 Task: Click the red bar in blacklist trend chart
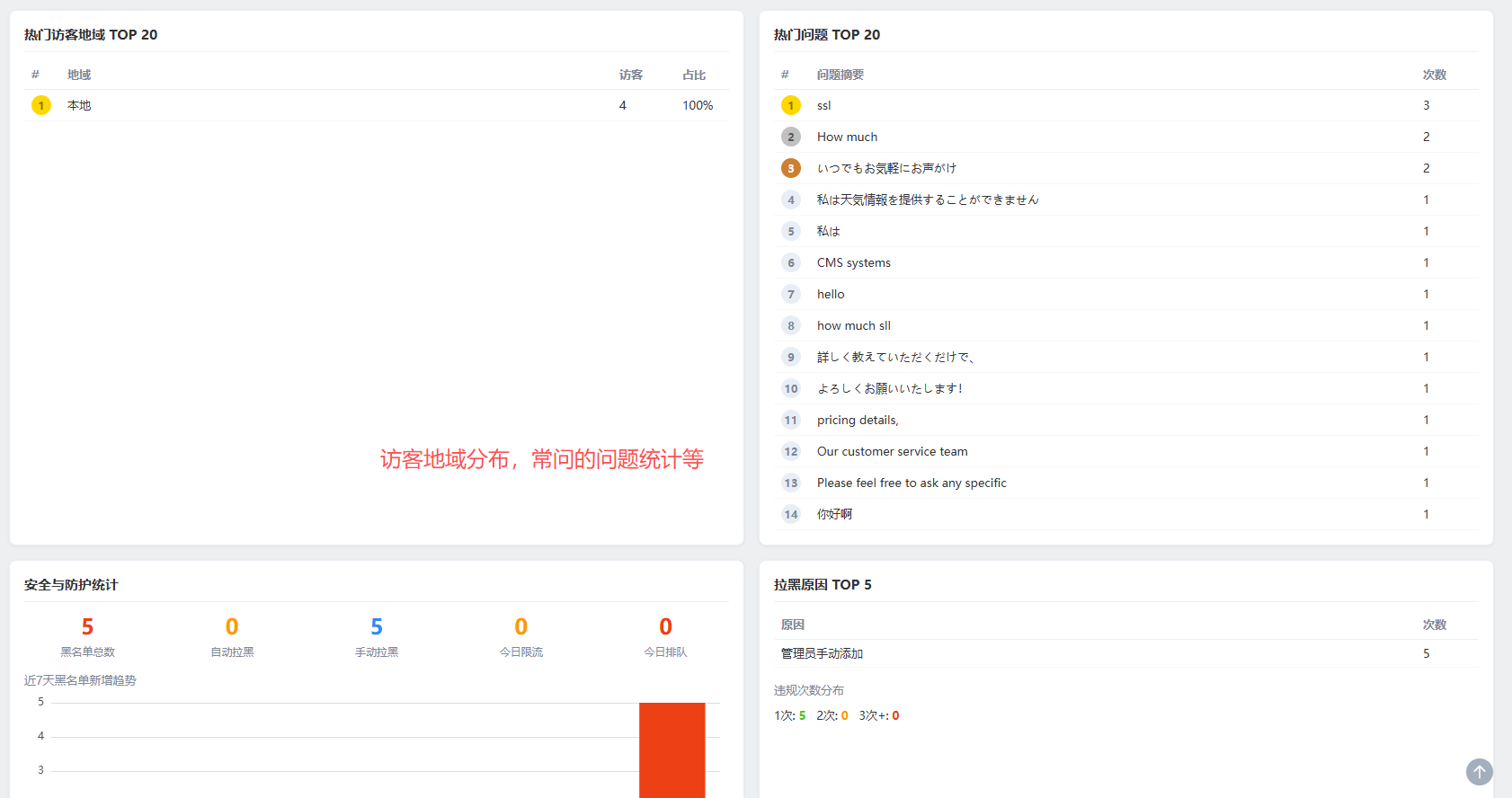(672, 750)
